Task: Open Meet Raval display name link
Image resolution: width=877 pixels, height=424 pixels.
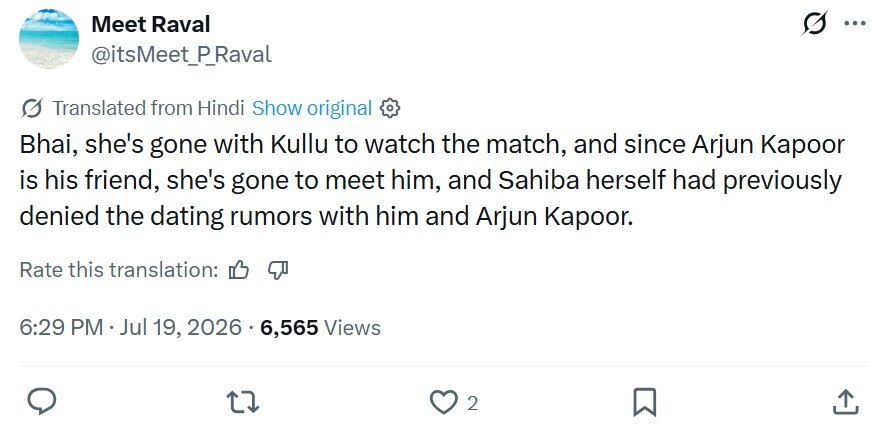Action: pos(150,24)
